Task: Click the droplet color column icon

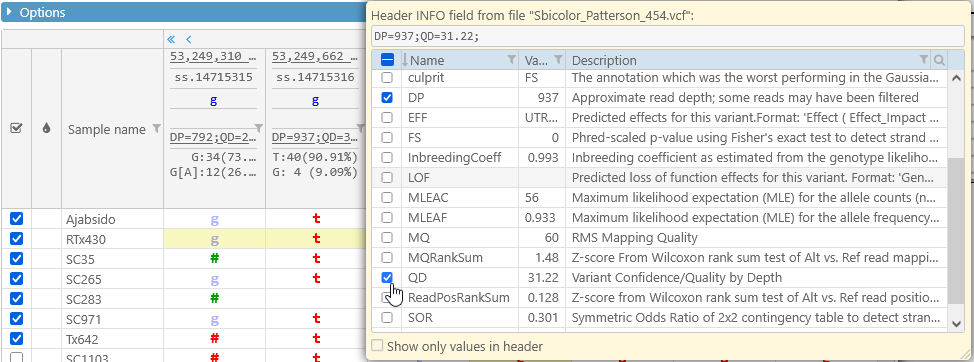Action: (46, 129)
